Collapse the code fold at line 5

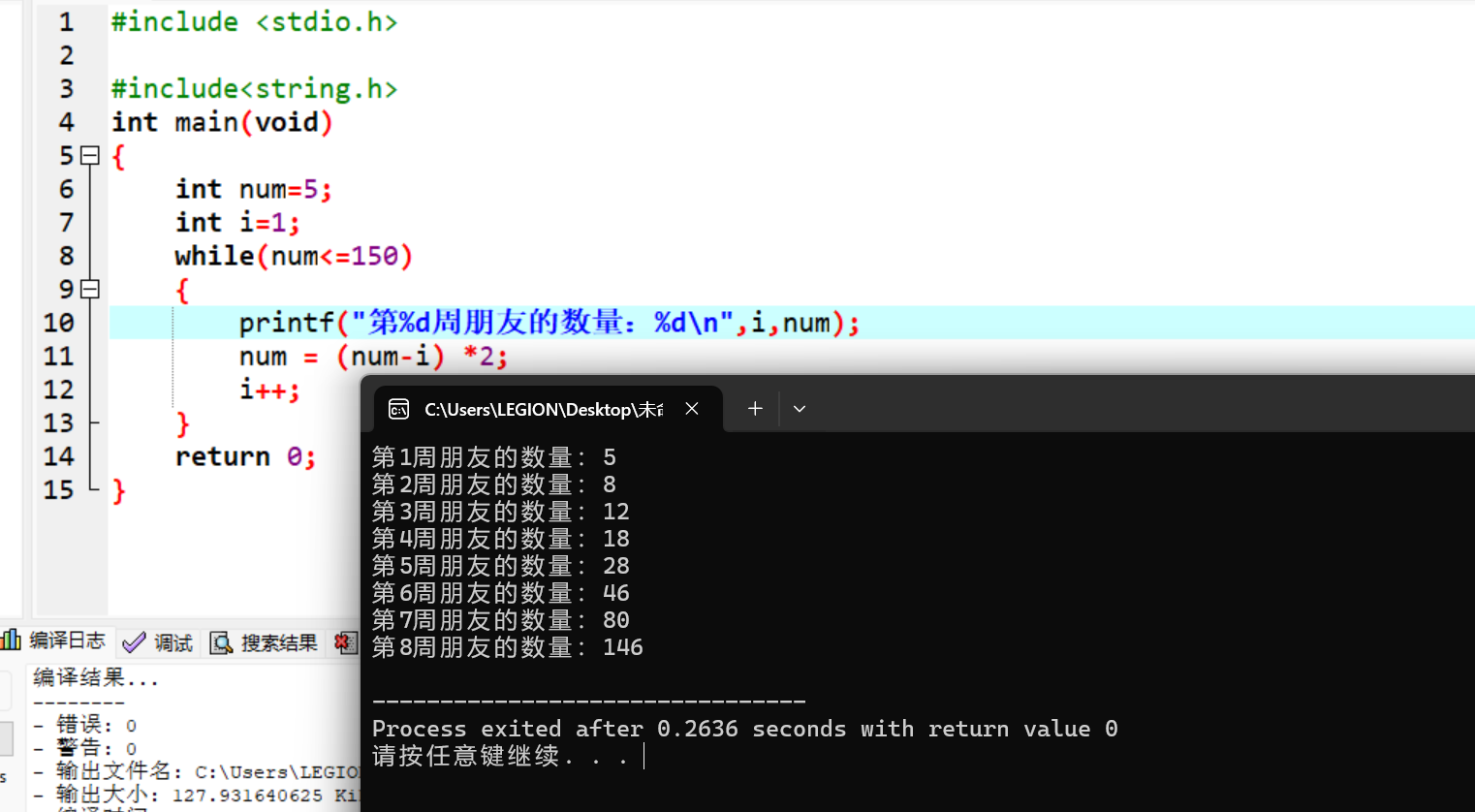[90, 155]
